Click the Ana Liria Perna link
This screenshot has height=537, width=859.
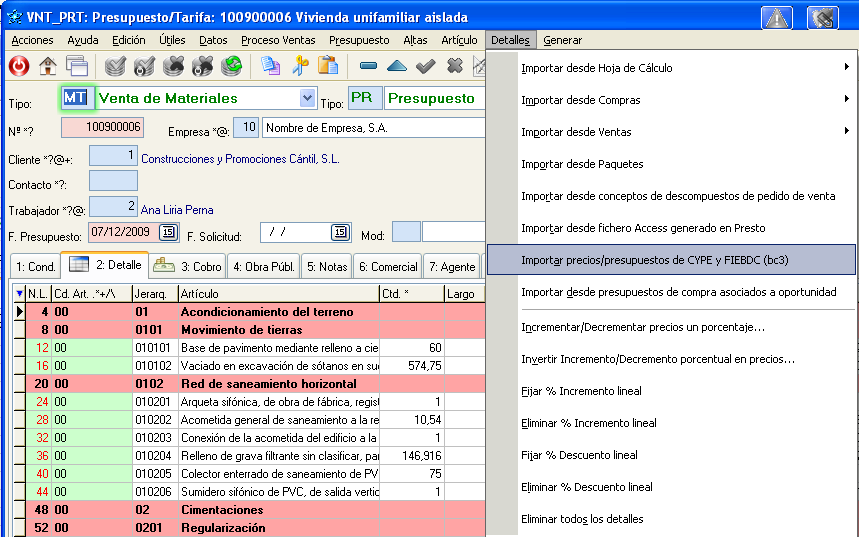tap(177, 210)
